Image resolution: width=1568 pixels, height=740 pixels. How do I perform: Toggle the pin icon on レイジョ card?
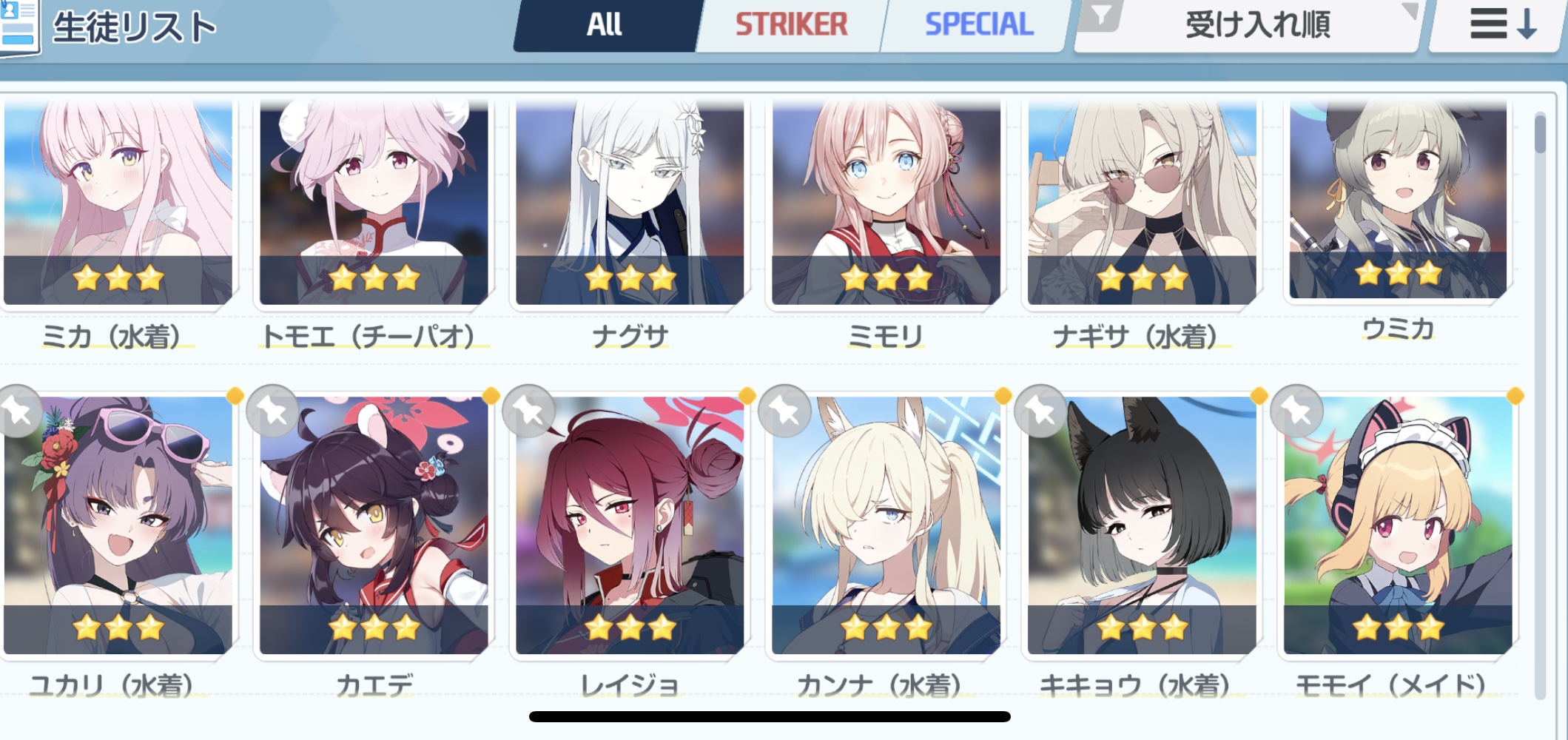528,411
